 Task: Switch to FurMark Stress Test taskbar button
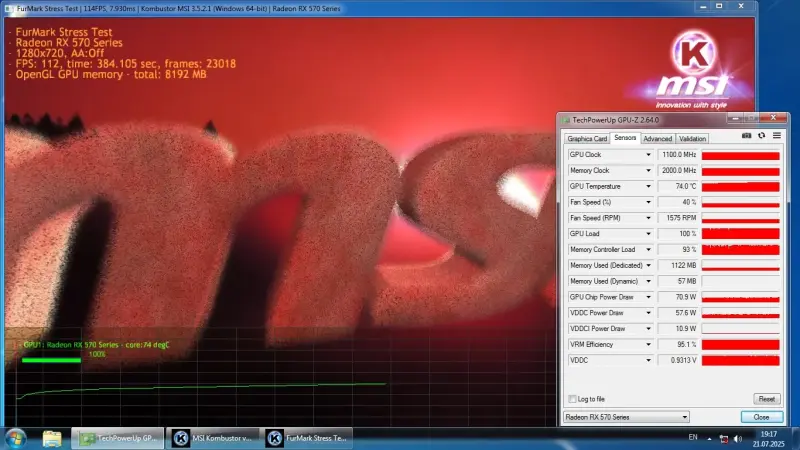[x=308, y=438]
